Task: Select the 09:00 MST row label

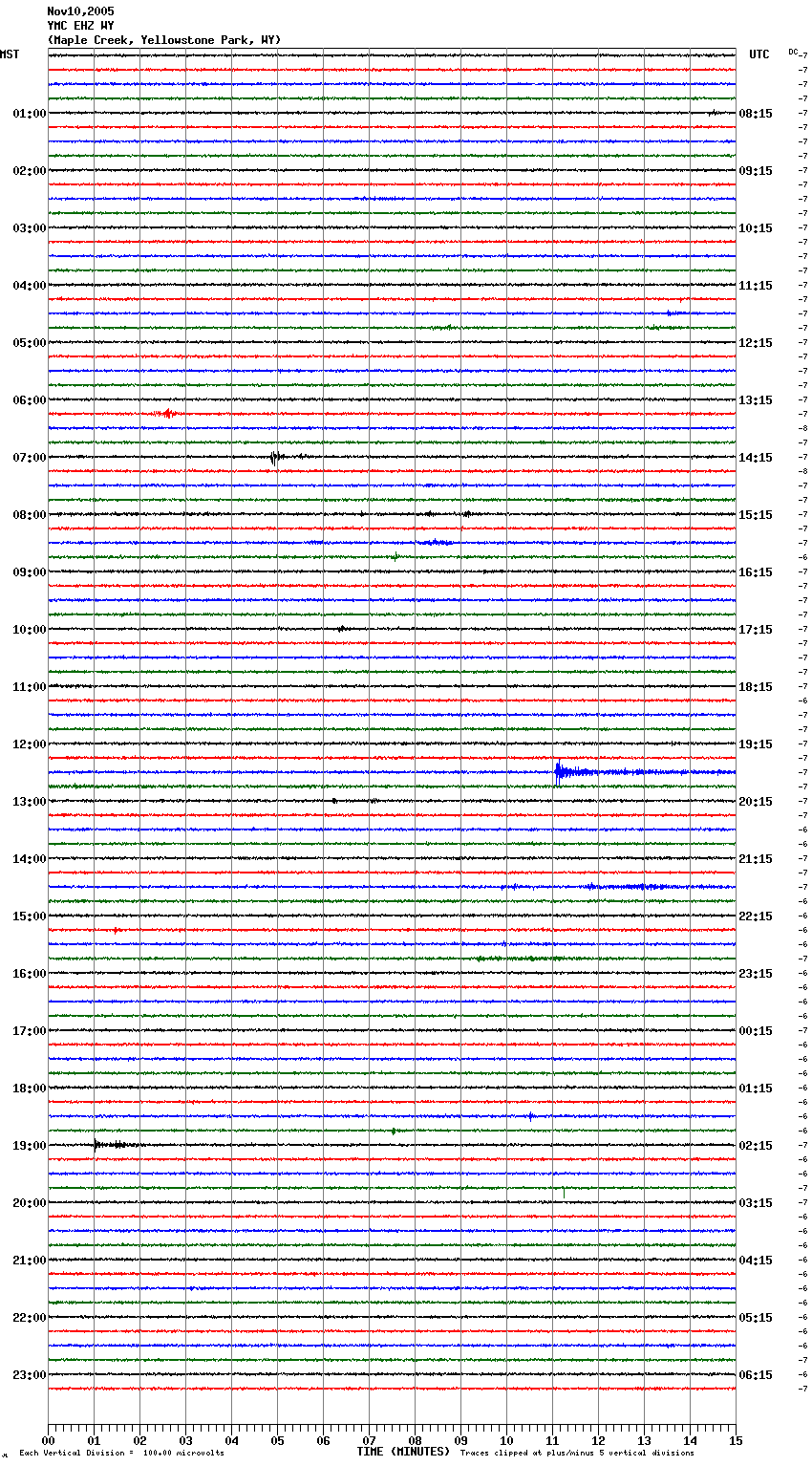Action: 30,572
